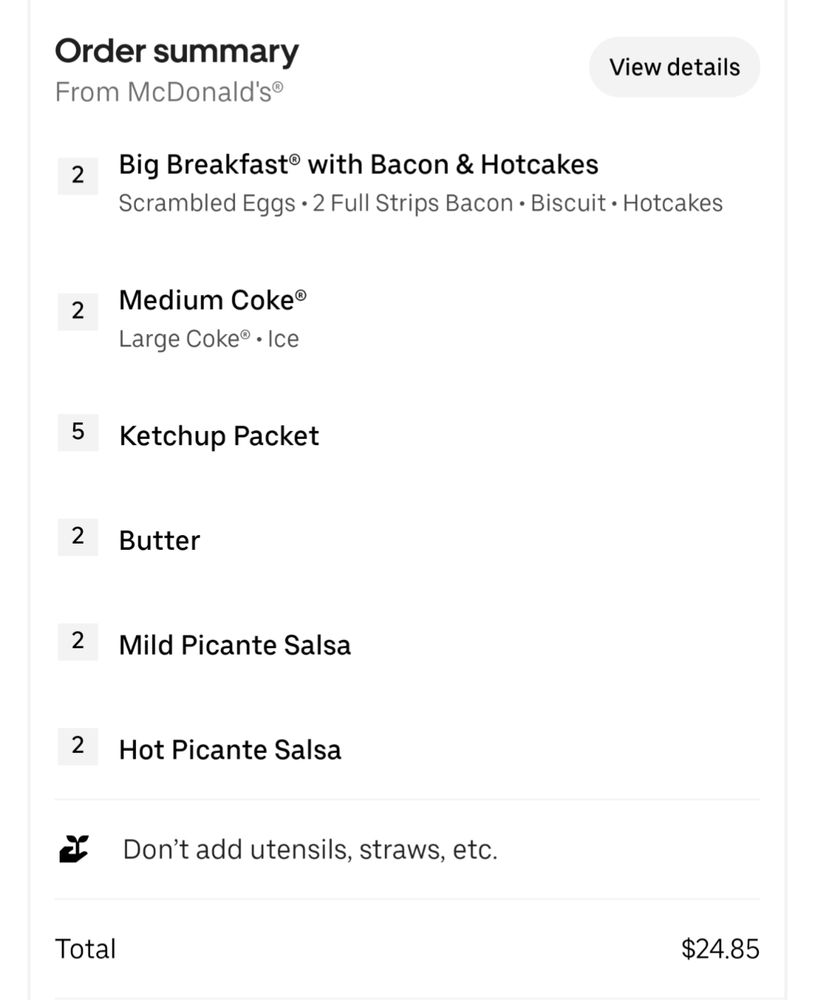Click Don't add utensils, straws text
The height and width of the screenshot is (1000, 815).
[310, 850]
